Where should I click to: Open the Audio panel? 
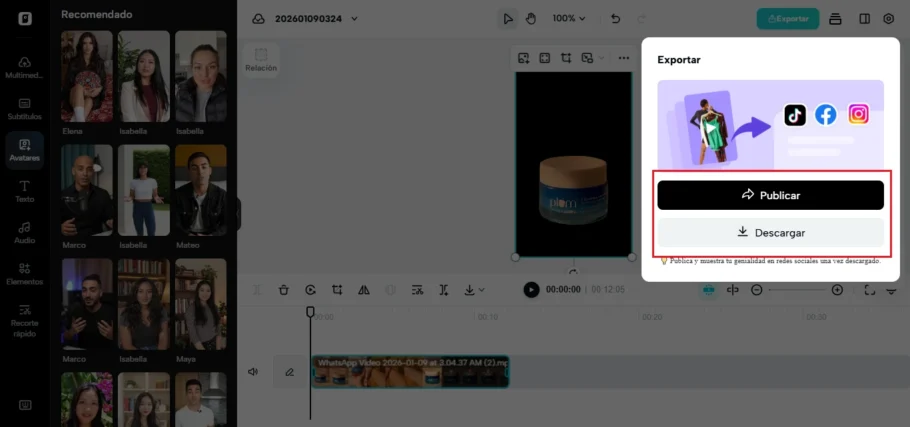[24, 233]
